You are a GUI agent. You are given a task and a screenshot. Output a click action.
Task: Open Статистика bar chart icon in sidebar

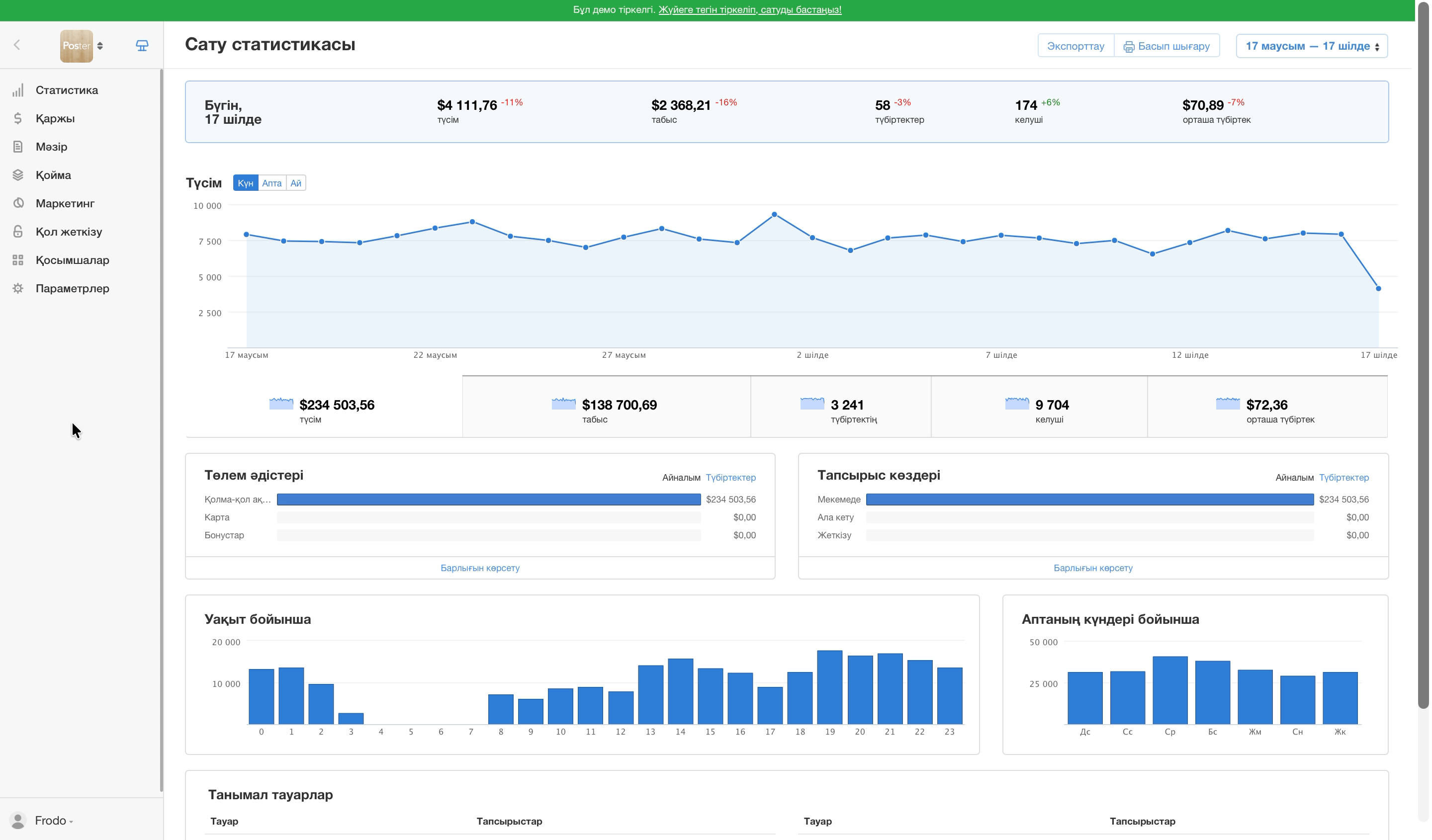(x=18, y=90)
